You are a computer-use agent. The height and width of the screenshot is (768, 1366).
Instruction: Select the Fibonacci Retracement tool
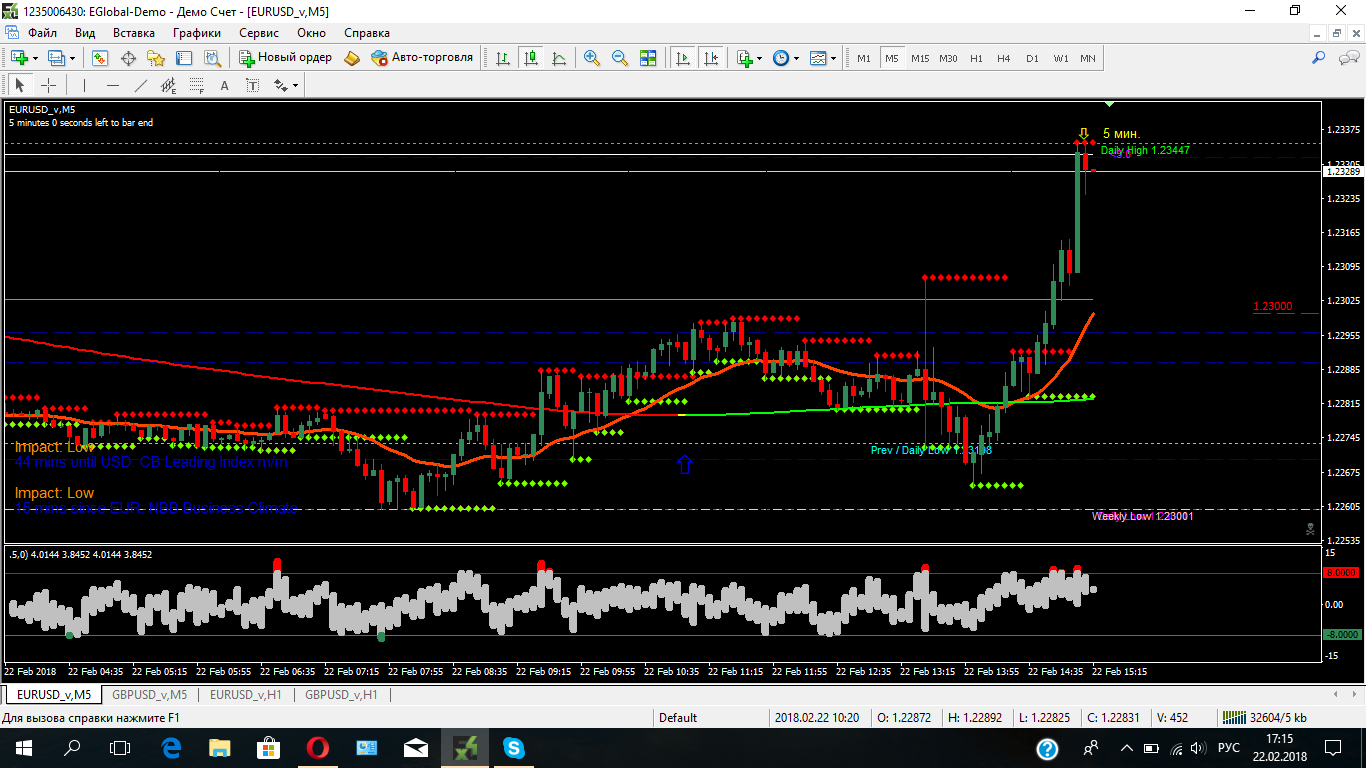click(197, 85)
